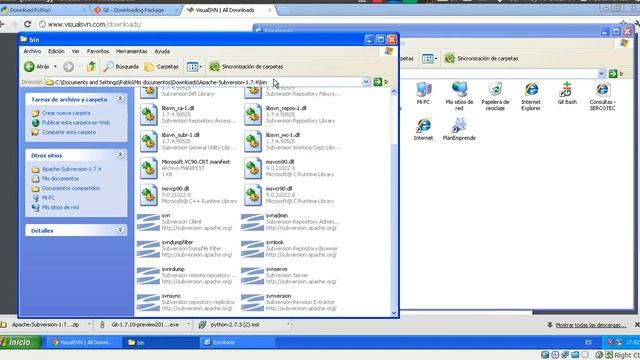Click Crear nueva carpeta link
Screen dimensions: 640x360
point(66,113)
